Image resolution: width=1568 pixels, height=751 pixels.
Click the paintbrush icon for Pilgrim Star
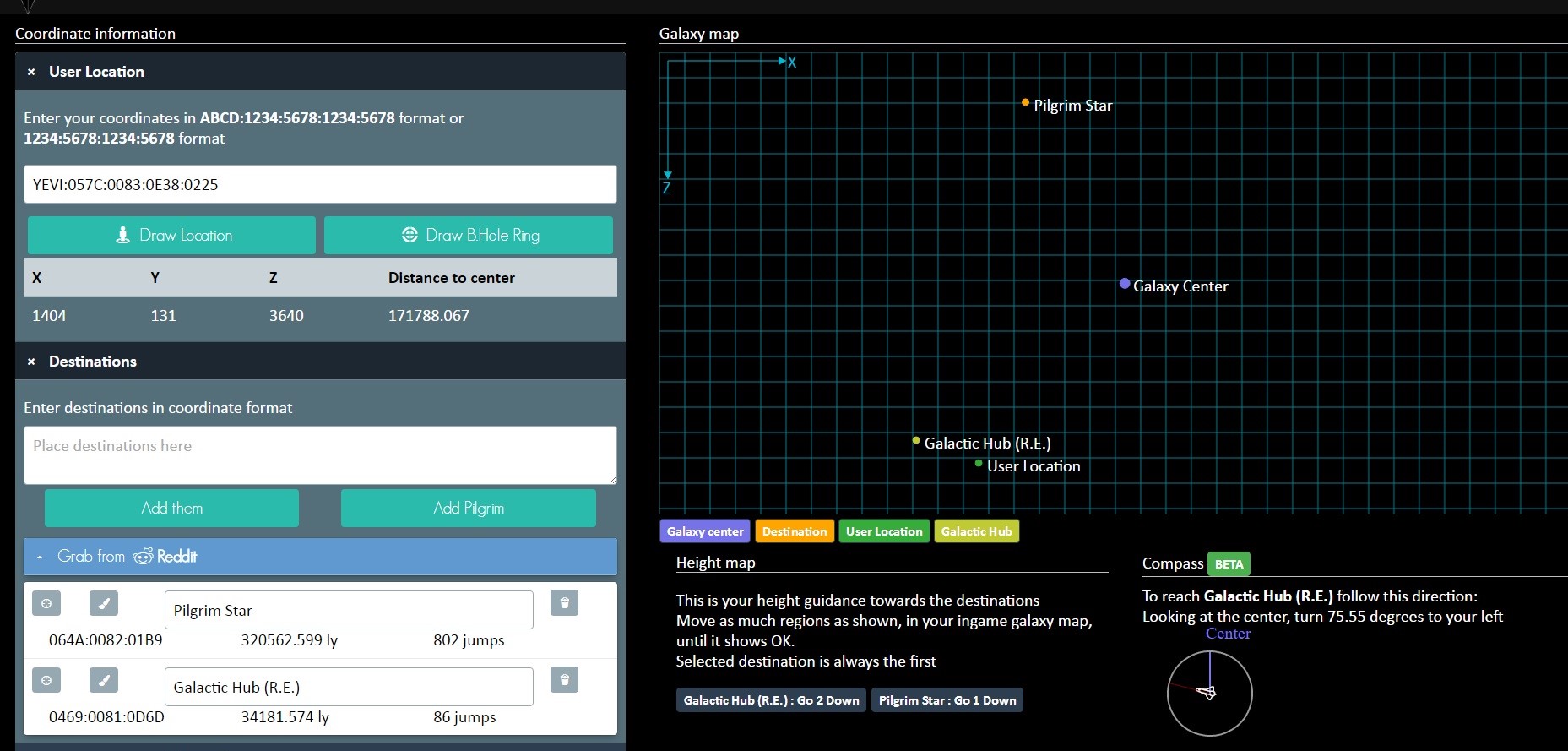104,603
